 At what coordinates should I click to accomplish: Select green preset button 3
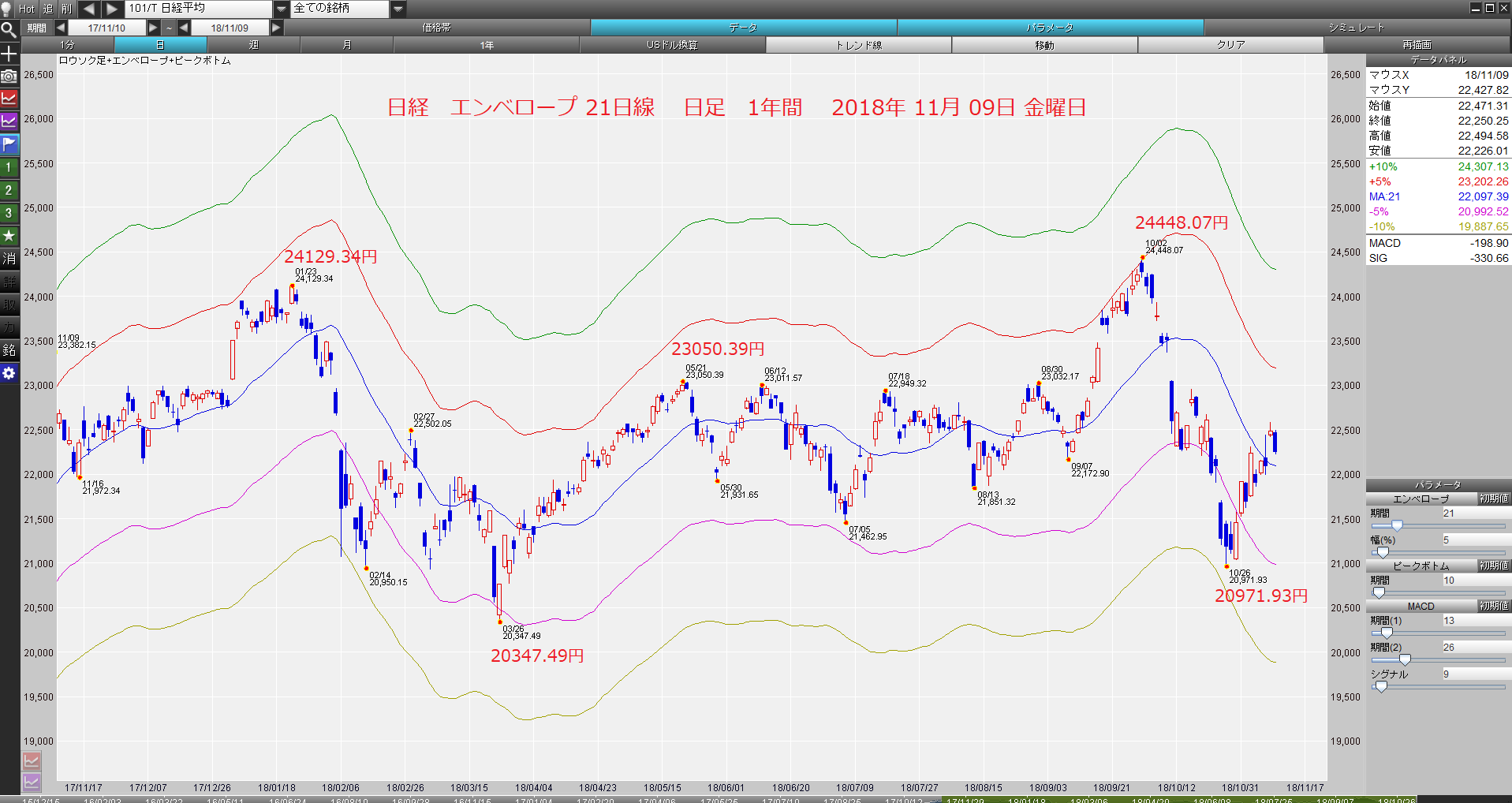9,214
